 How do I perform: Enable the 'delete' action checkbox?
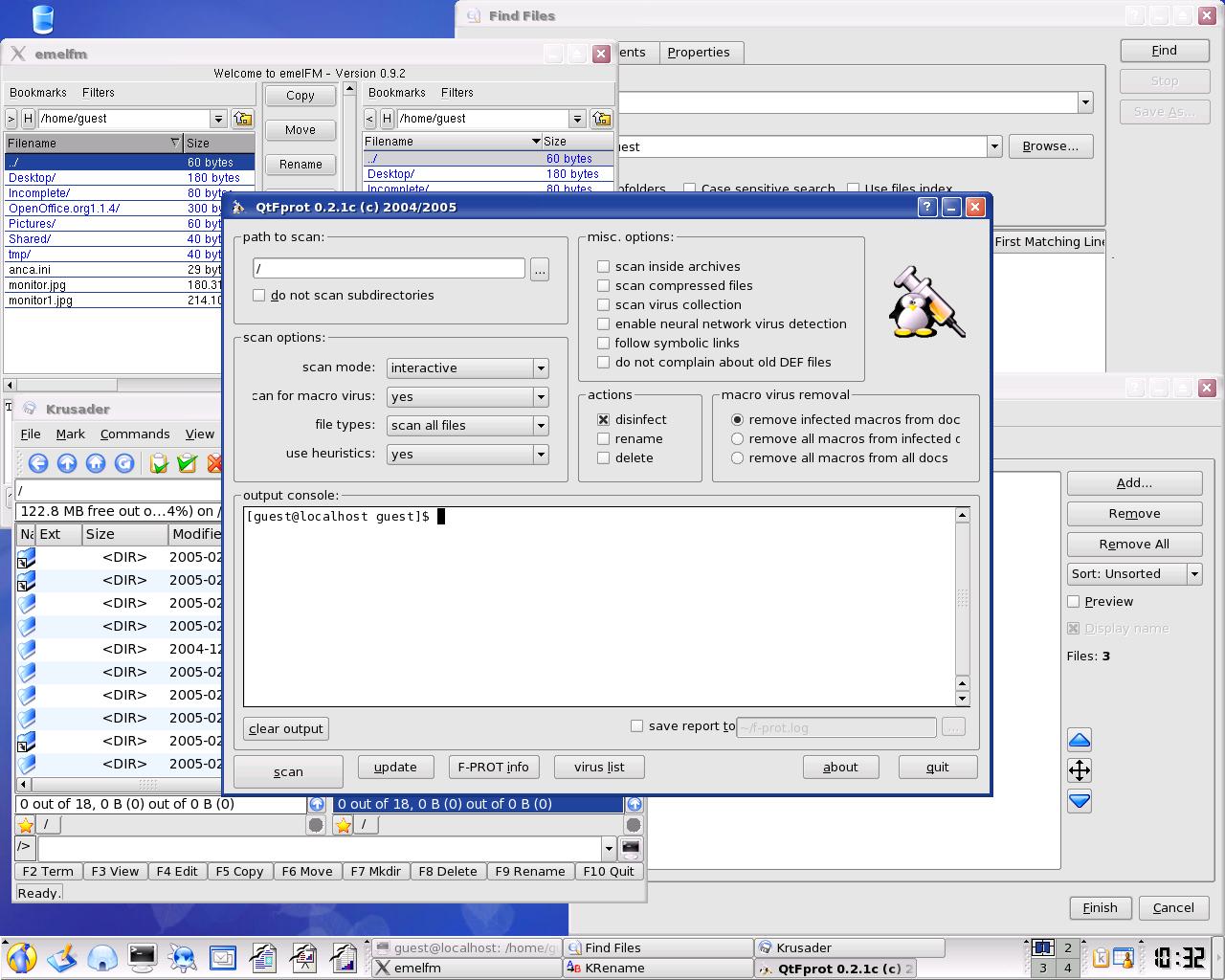[603, 457]
